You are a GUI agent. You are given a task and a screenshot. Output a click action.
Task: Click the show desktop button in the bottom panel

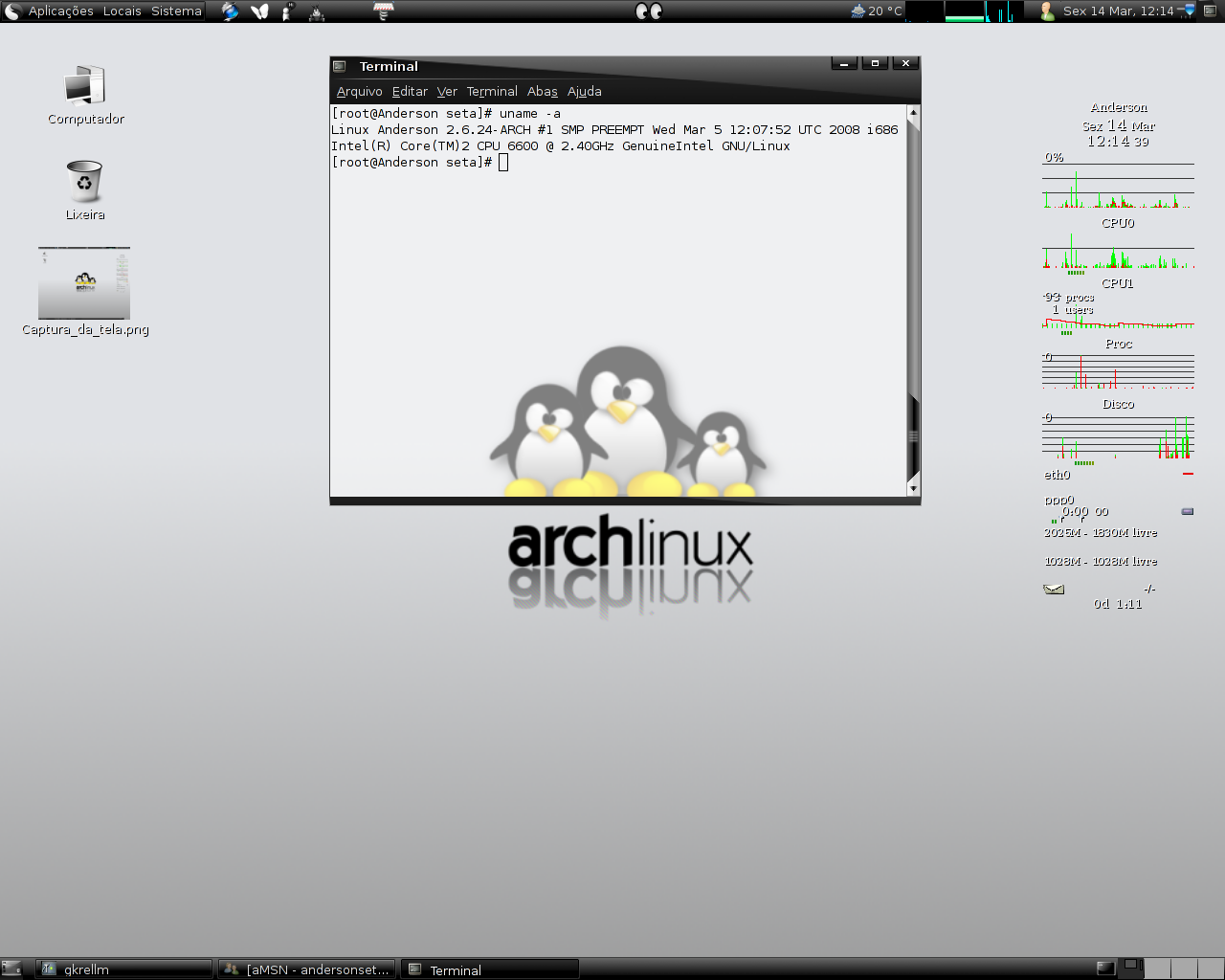(x=11, y=969)
